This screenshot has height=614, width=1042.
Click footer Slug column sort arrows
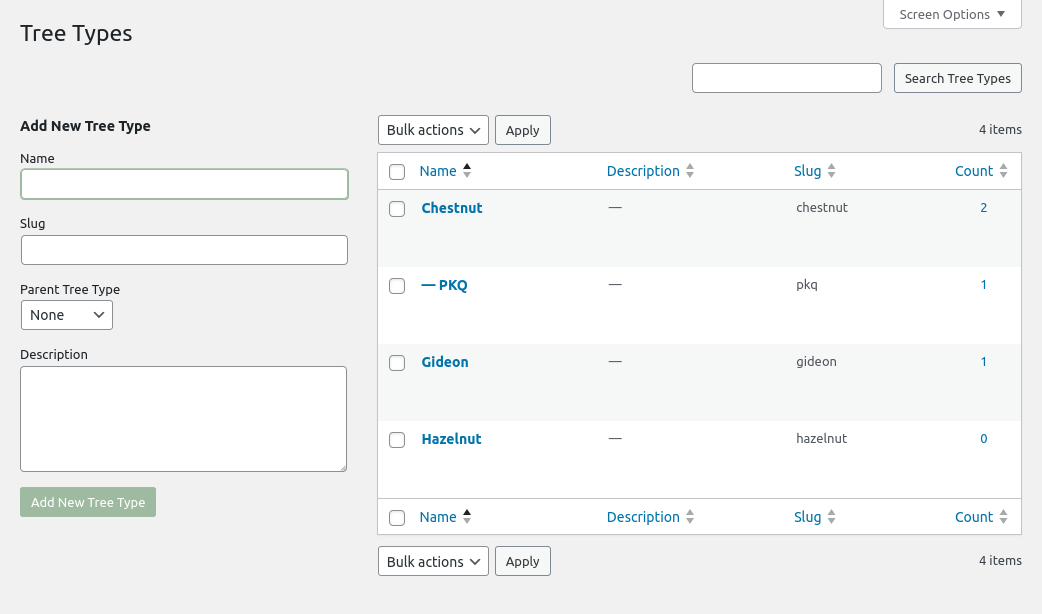(831, 518)
